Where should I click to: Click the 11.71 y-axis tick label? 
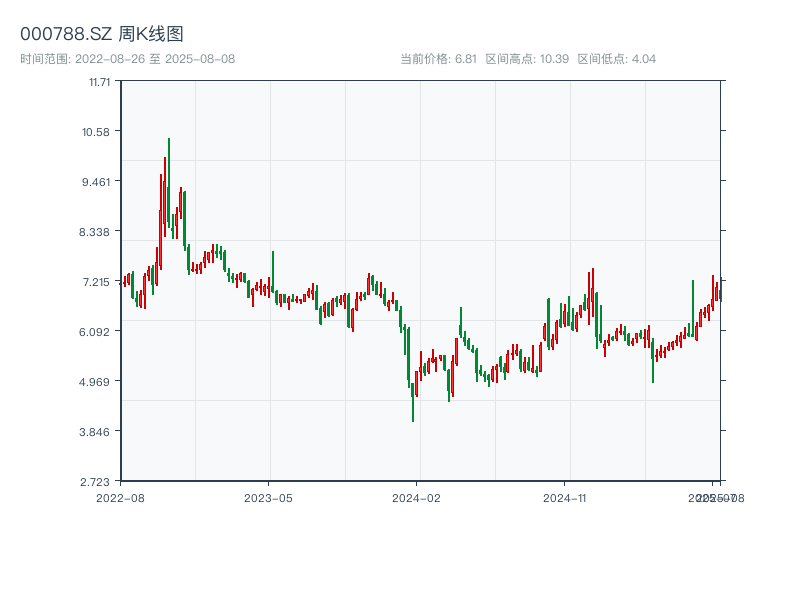click(x=99, y=82)
